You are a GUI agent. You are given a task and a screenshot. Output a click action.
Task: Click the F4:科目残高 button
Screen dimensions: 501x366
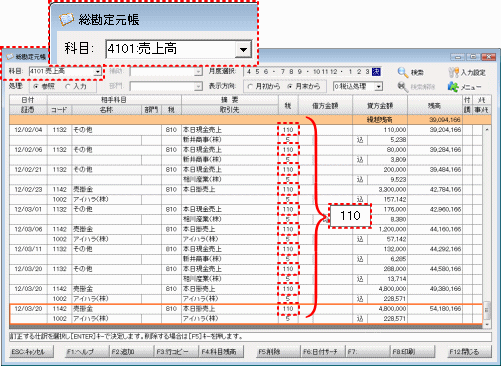[x=221, y=351]
